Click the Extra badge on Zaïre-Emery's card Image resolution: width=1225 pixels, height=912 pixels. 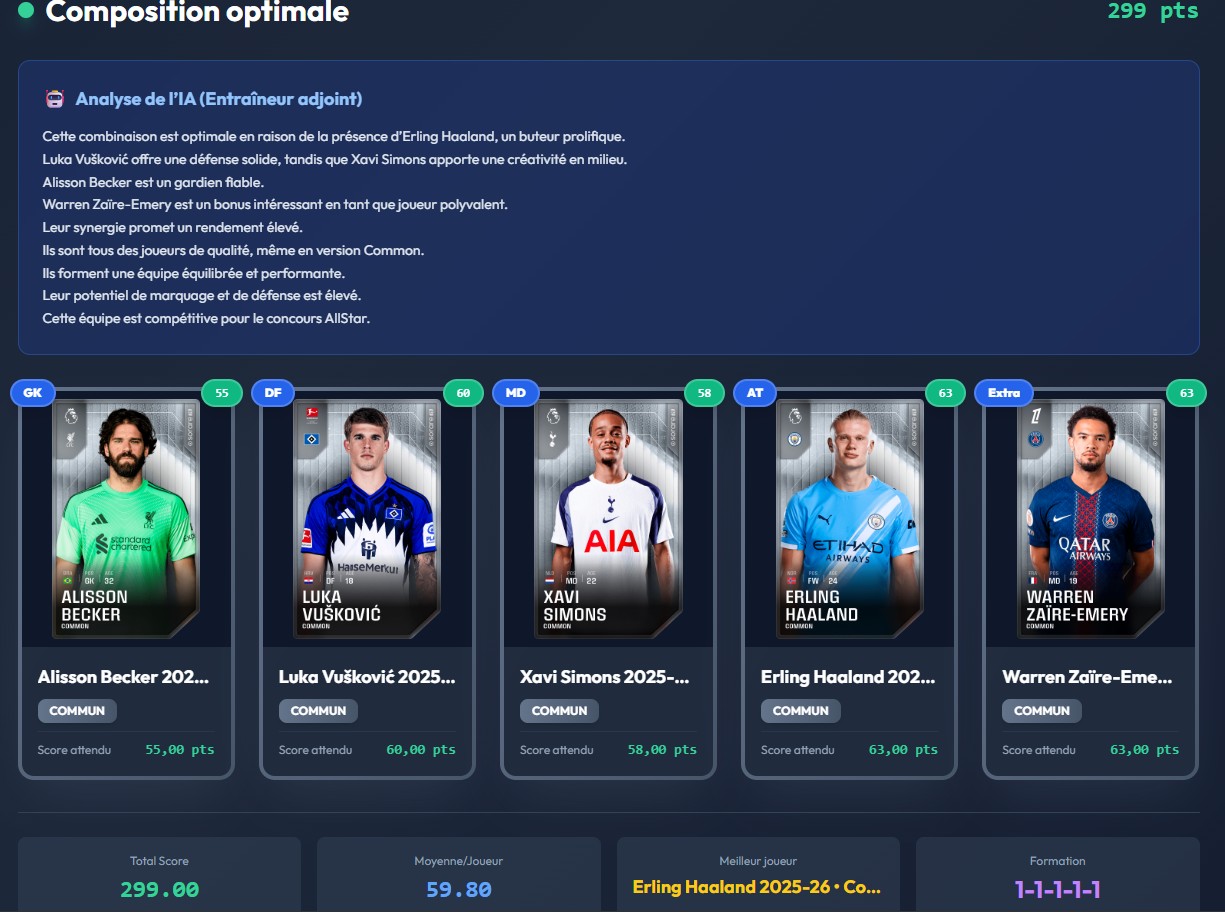tap(1004, 393)
